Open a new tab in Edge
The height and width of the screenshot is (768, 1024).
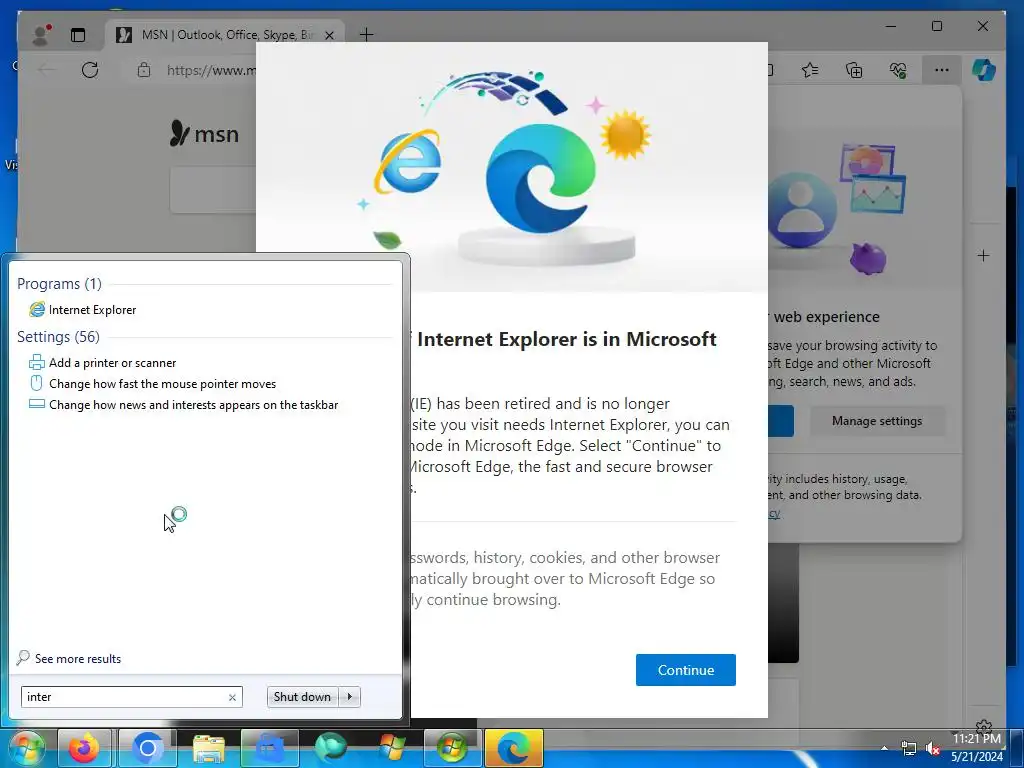tap(366, 35)
